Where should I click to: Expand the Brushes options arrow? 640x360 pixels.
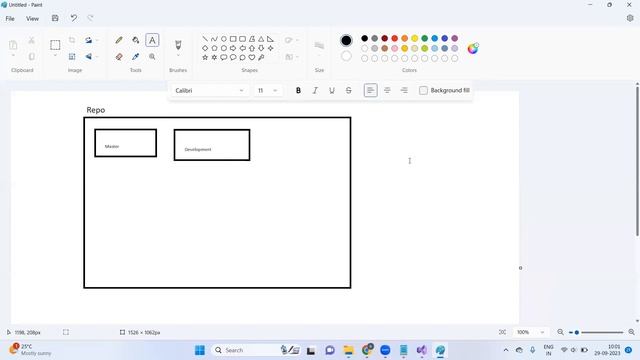pyautogui.click(x=178, y=56)
